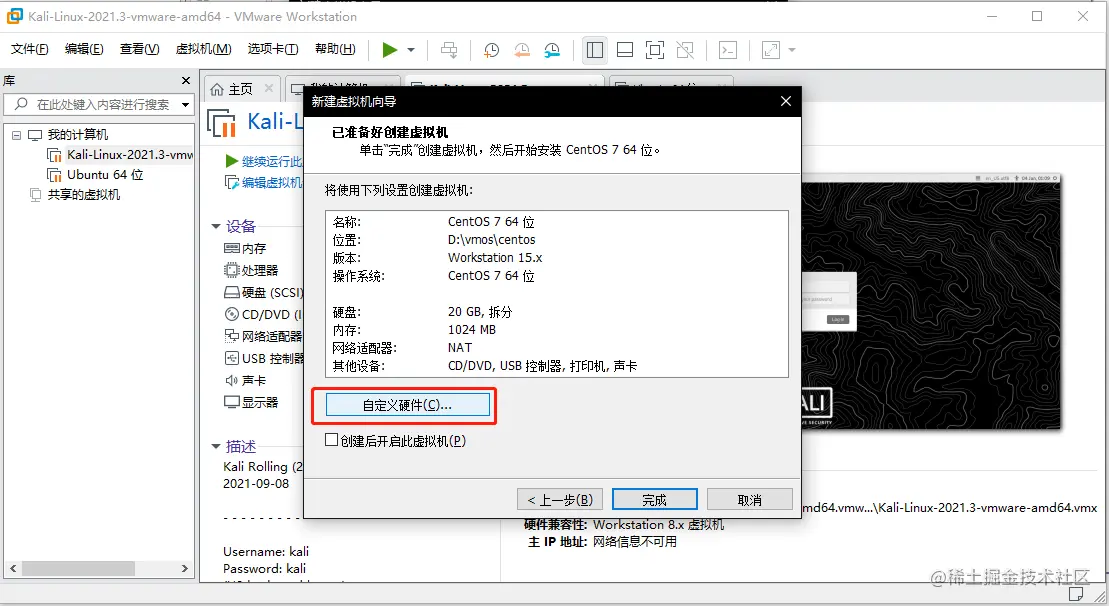This screenshot has width=1109, height=606.
Task: Take a snapshot with the clock-plus icon
Action: (491, 49)
